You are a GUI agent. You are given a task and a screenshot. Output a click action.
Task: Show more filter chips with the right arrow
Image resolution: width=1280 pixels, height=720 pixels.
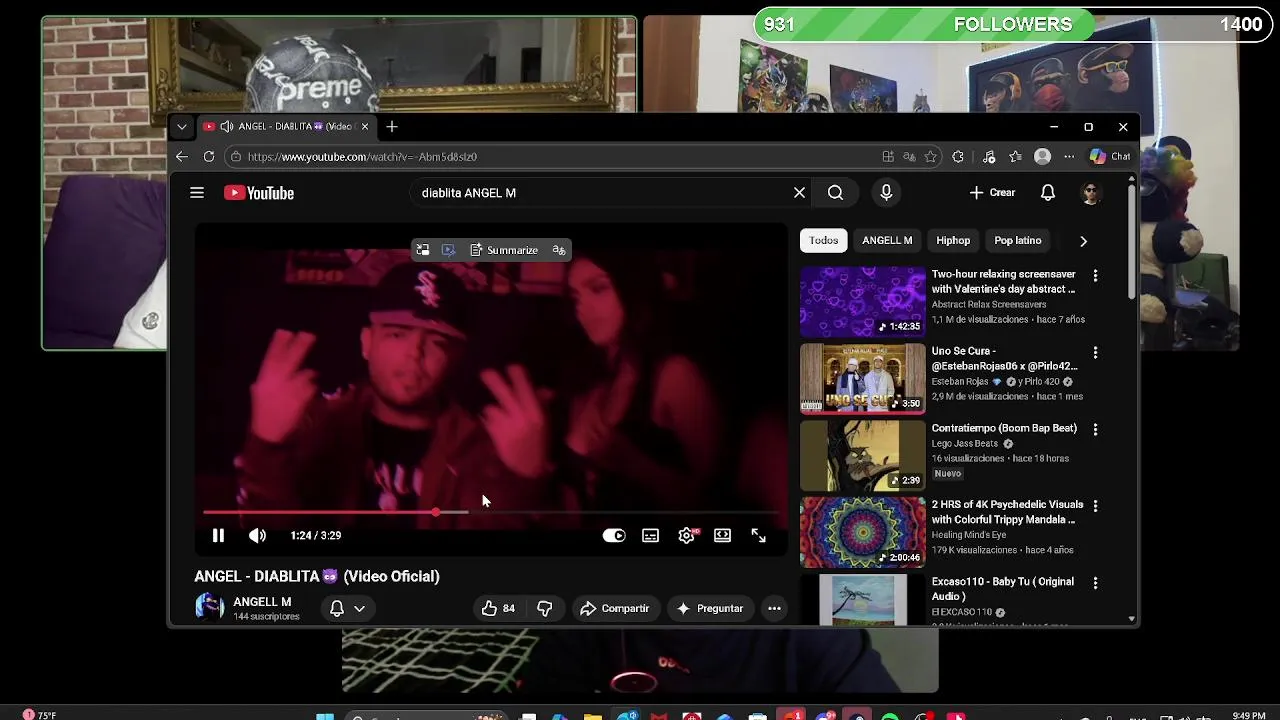[1083, 241]
